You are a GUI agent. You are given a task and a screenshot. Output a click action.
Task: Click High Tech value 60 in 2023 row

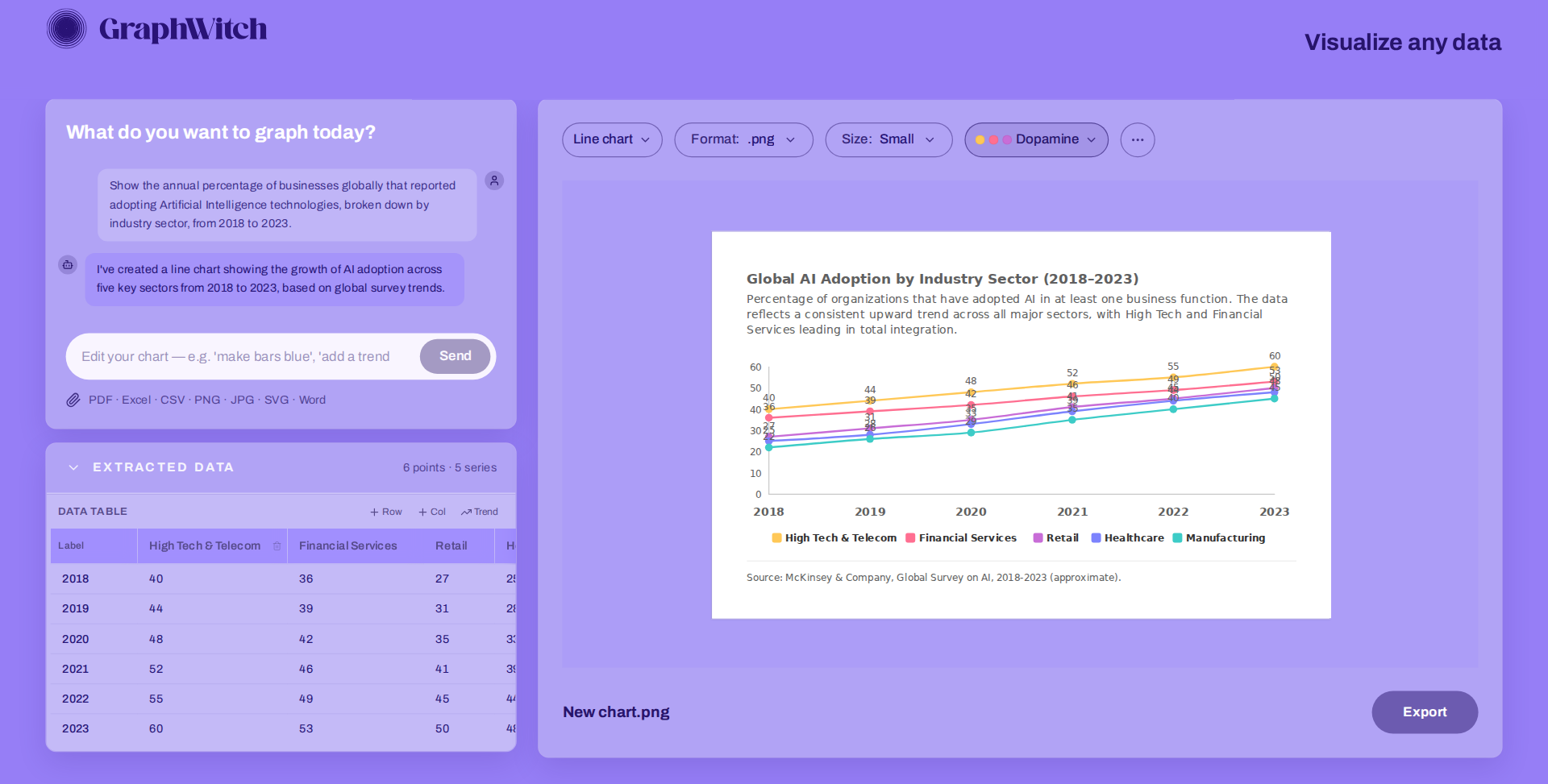pyautogui.click(x=156, y=728)
